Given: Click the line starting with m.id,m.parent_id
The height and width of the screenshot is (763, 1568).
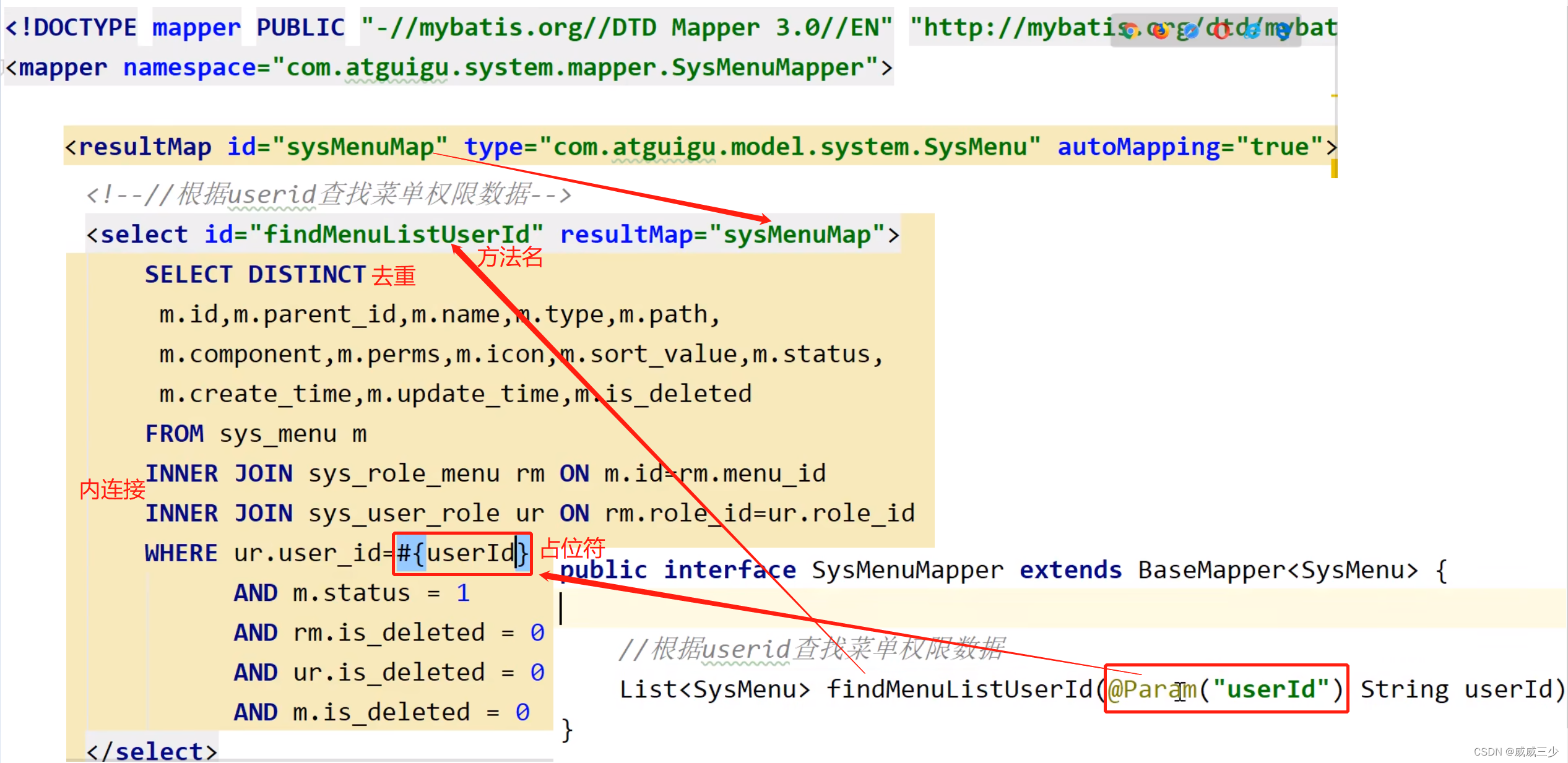Looking at the screenshot, I should click(x=440, y=314).
